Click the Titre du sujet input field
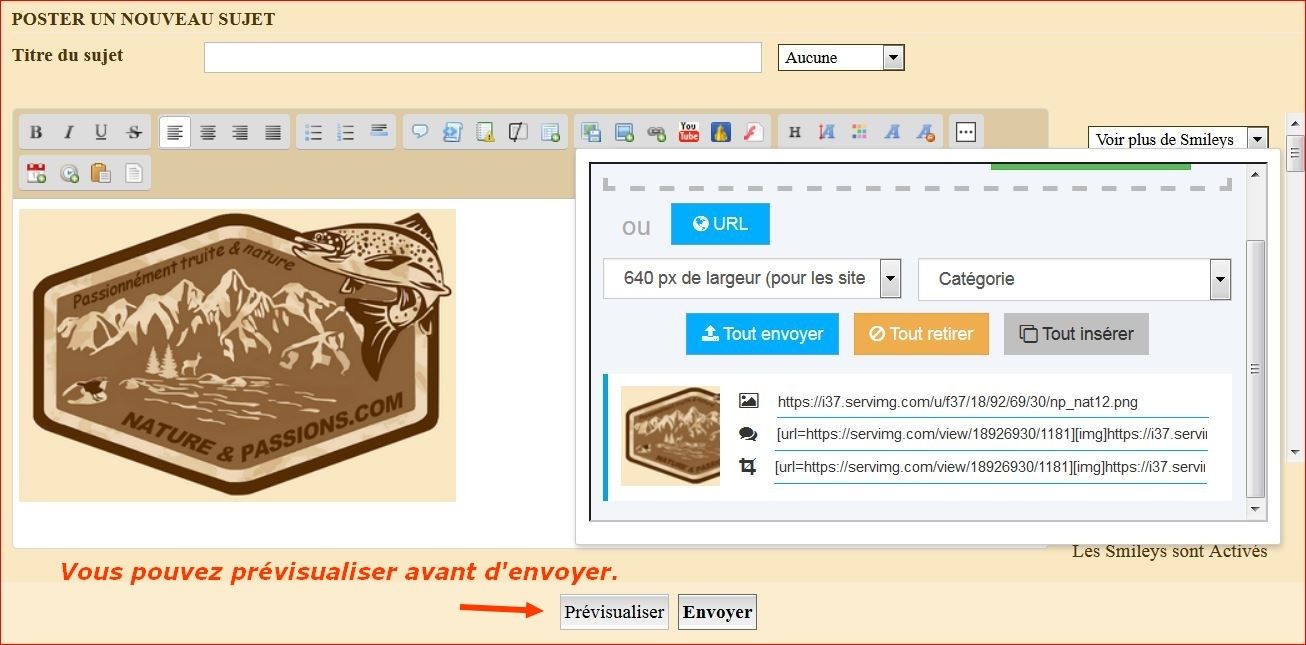 click(x=483, y=57)
